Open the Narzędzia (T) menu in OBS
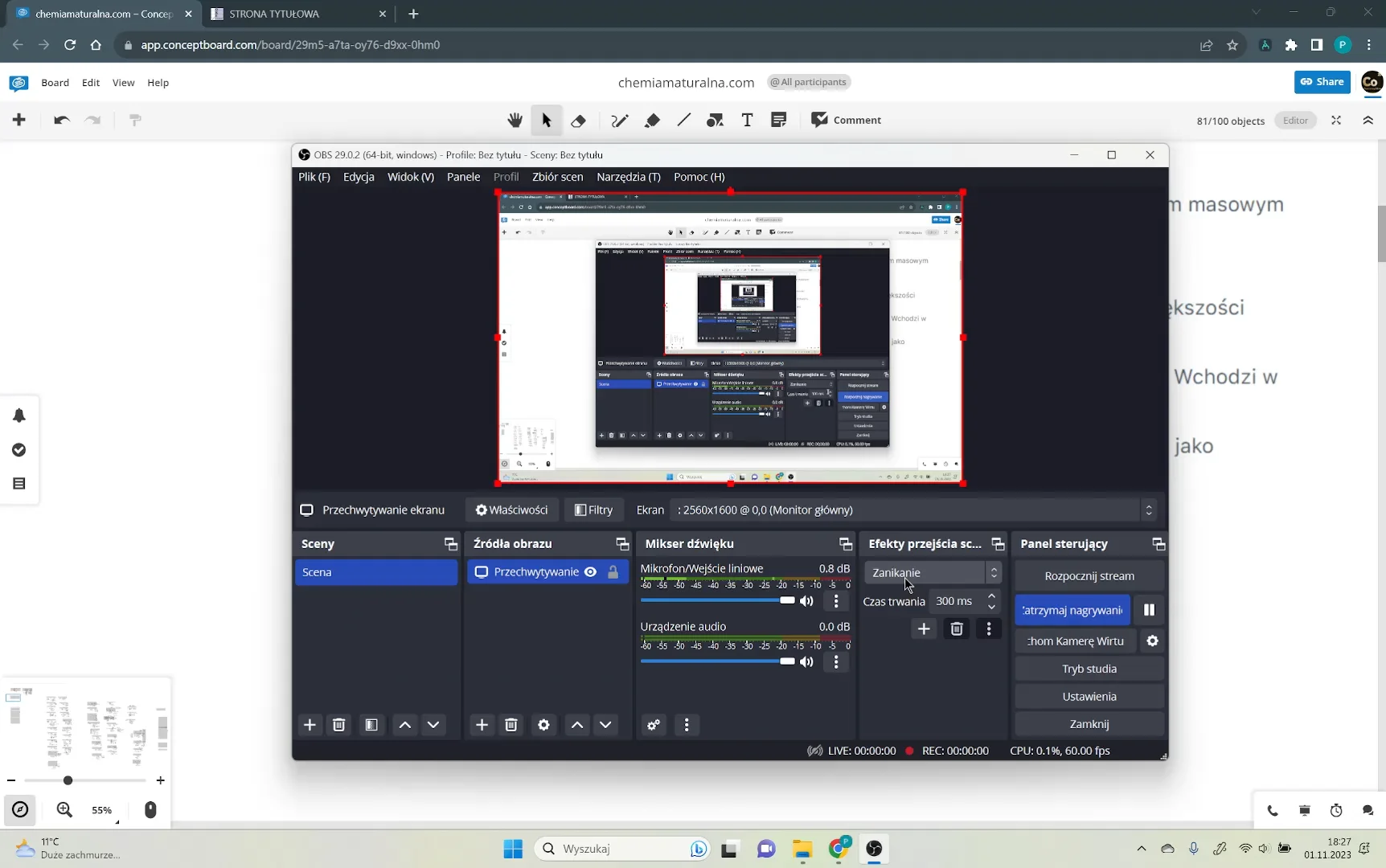 pyautogui.click(x=629, y=177)
